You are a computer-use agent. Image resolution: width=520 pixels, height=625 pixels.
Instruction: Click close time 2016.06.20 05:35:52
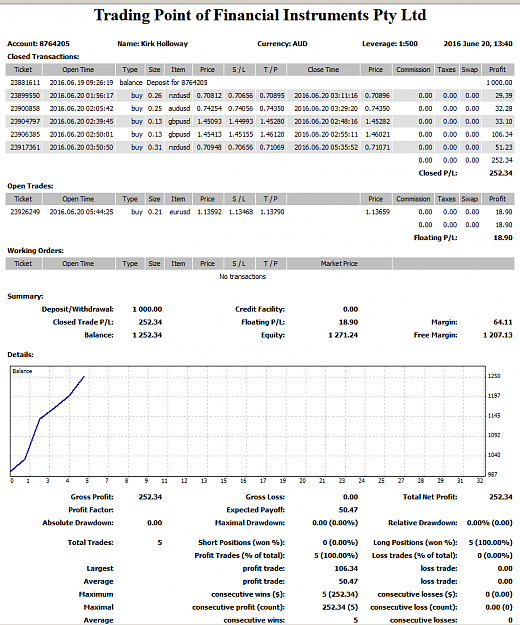[x=326, y=147]
